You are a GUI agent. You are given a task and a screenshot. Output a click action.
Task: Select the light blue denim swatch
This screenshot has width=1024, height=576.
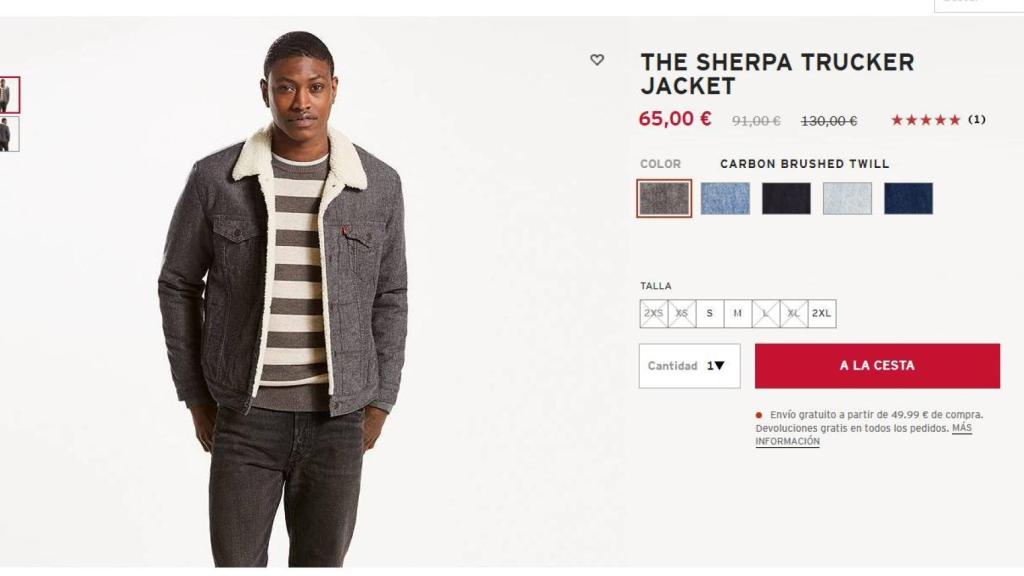726,197
